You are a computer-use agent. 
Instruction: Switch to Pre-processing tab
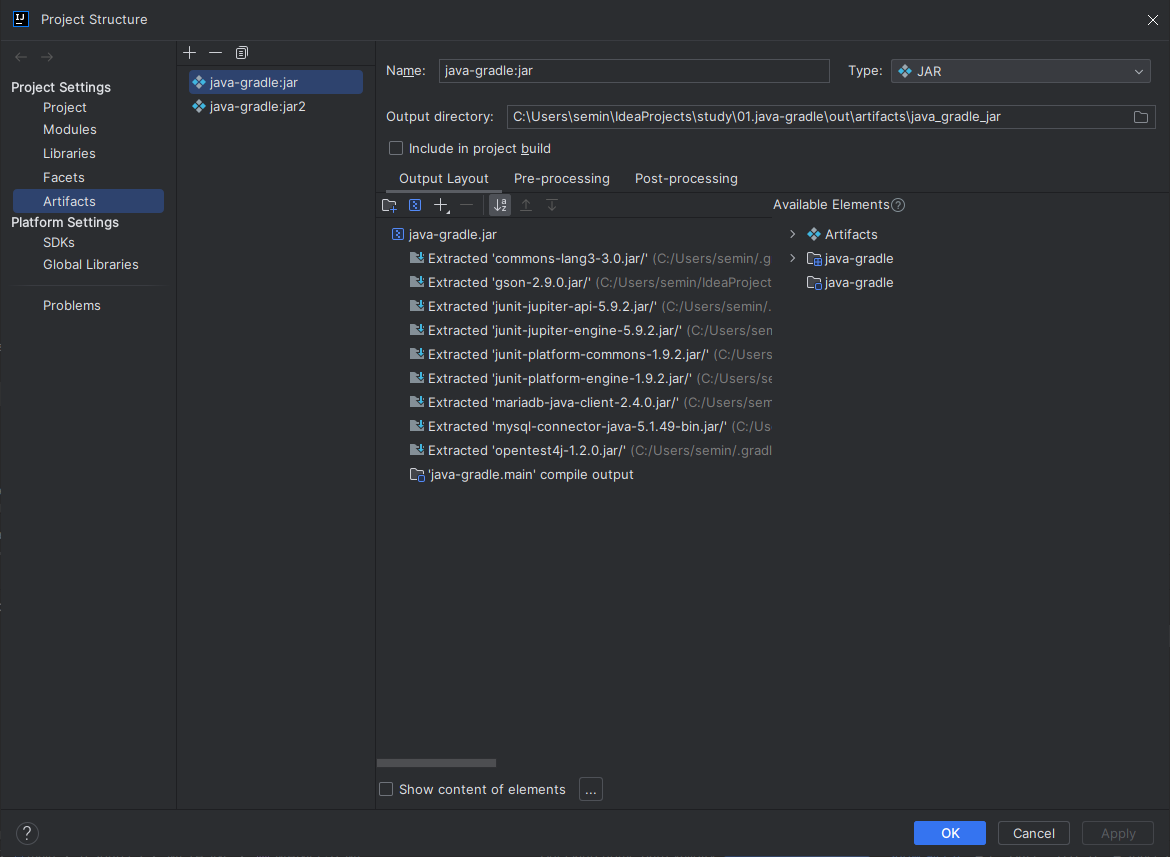tap(562, 179)
